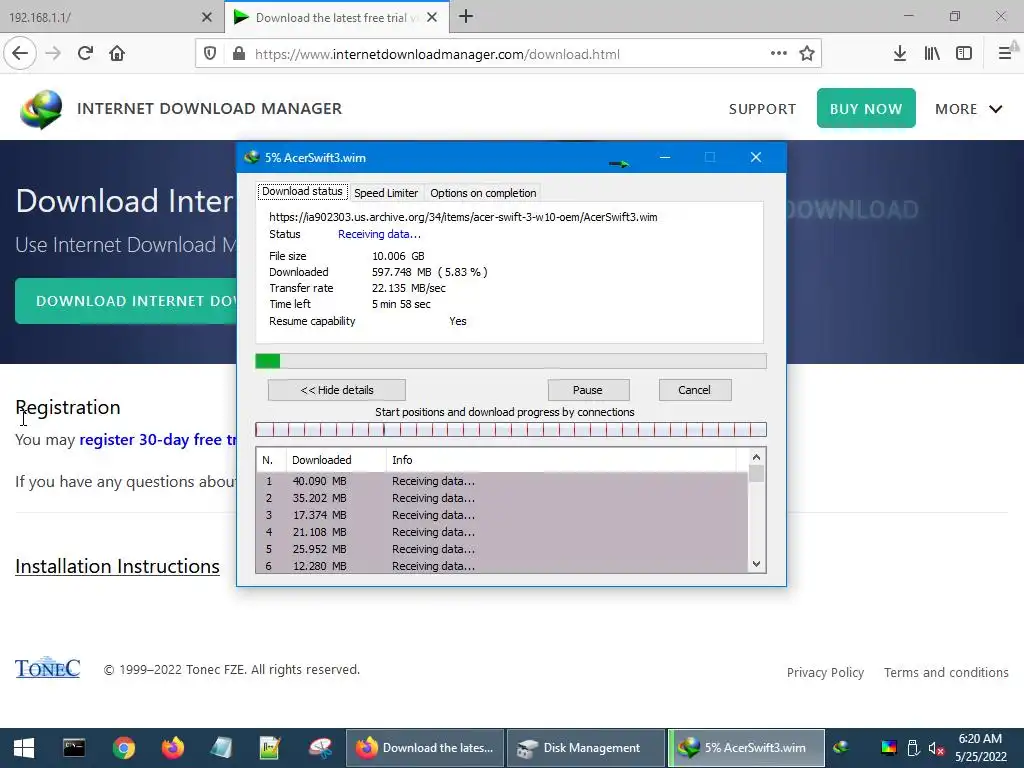1024x768 pixels.
Task: Expand the MORE menu on the website
Action: 968,109
